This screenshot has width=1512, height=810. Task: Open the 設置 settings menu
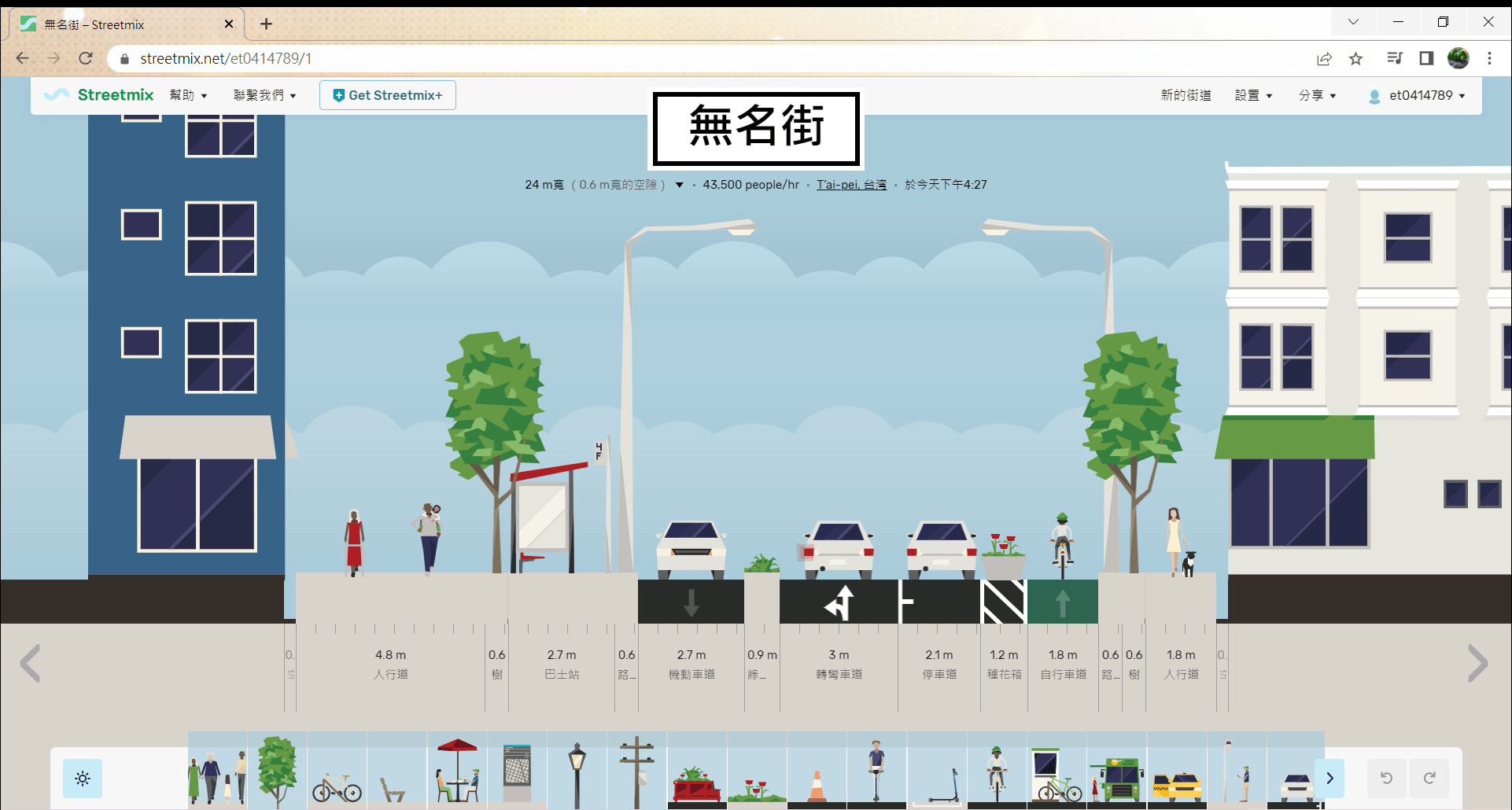[x=1254, y=95]
